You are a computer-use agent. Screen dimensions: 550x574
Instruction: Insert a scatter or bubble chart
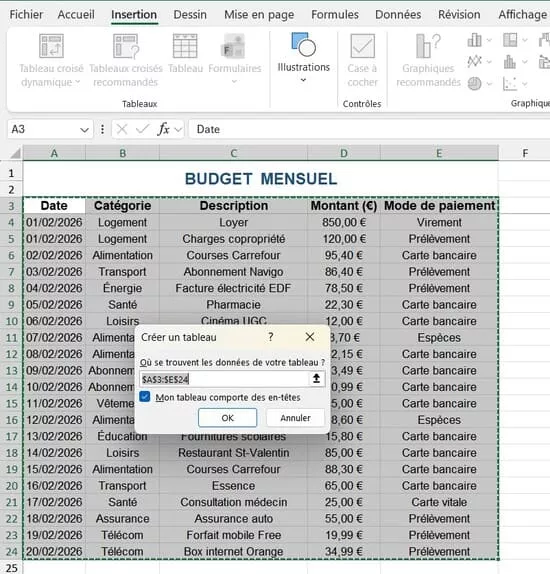point(510,83)
